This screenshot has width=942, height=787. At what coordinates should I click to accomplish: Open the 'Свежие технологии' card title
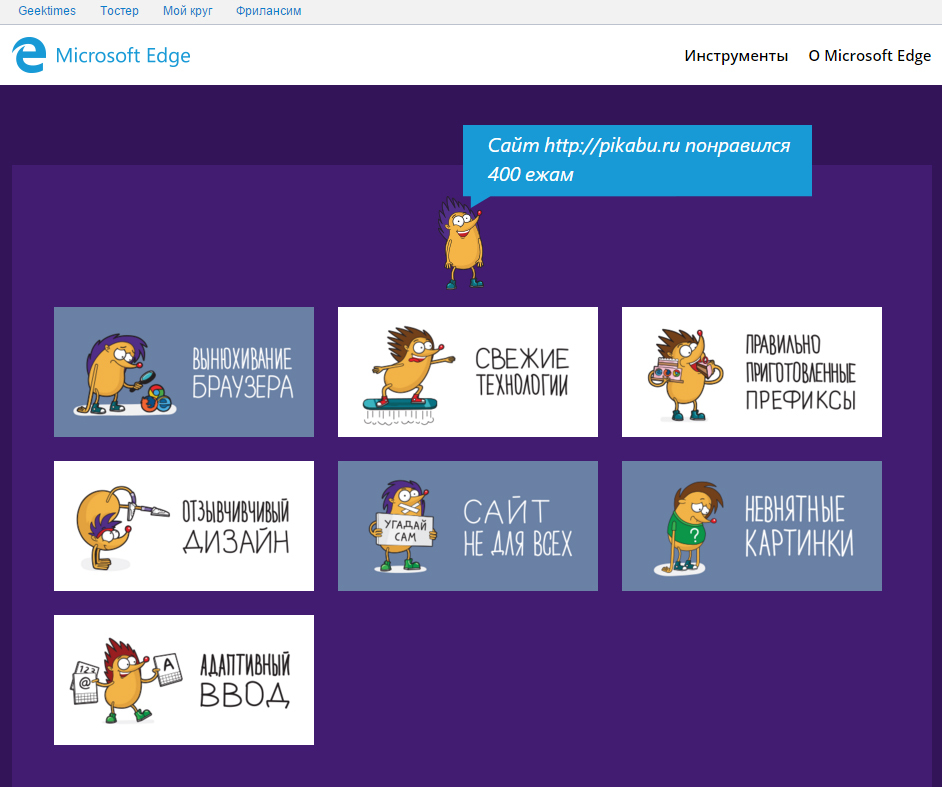click(x=521, y=372)
